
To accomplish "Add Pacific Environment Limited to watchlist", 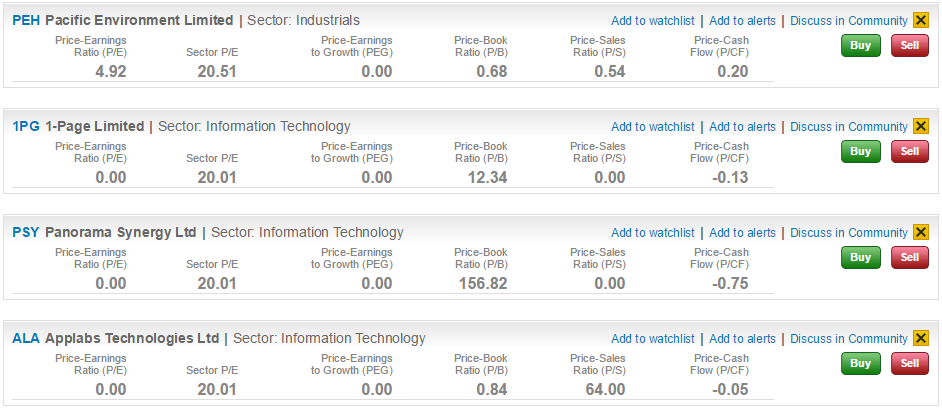I will [x=652, y=21].
